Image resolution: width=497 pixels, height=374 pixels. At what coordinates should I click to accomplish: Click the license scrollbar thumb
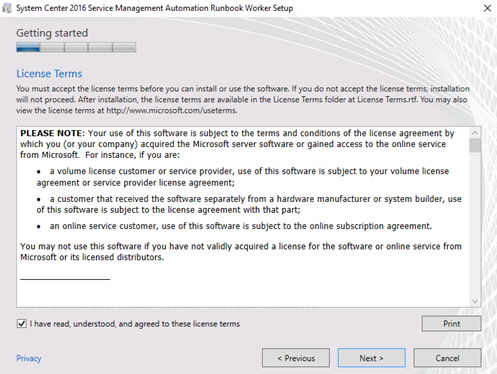tap(475, 145)
